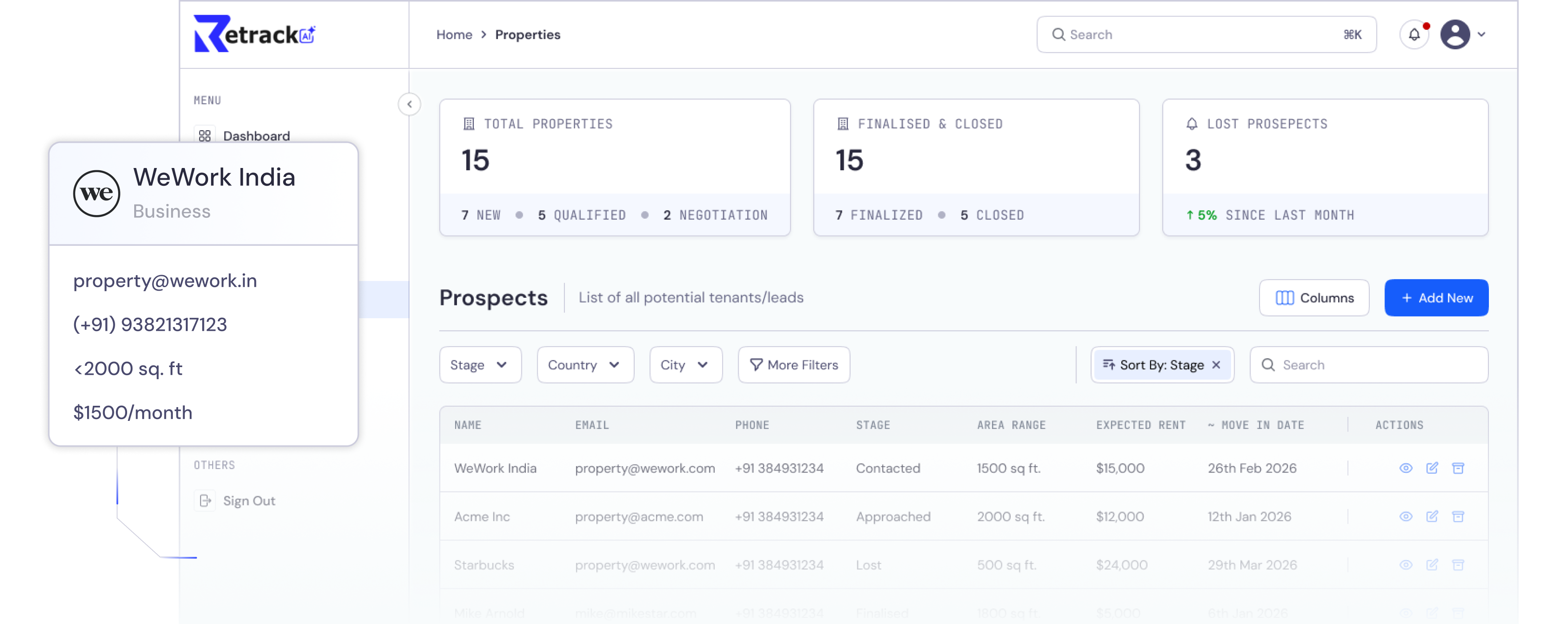
Task: Navigate to Home breadcrumb
Action: point(454,35)
